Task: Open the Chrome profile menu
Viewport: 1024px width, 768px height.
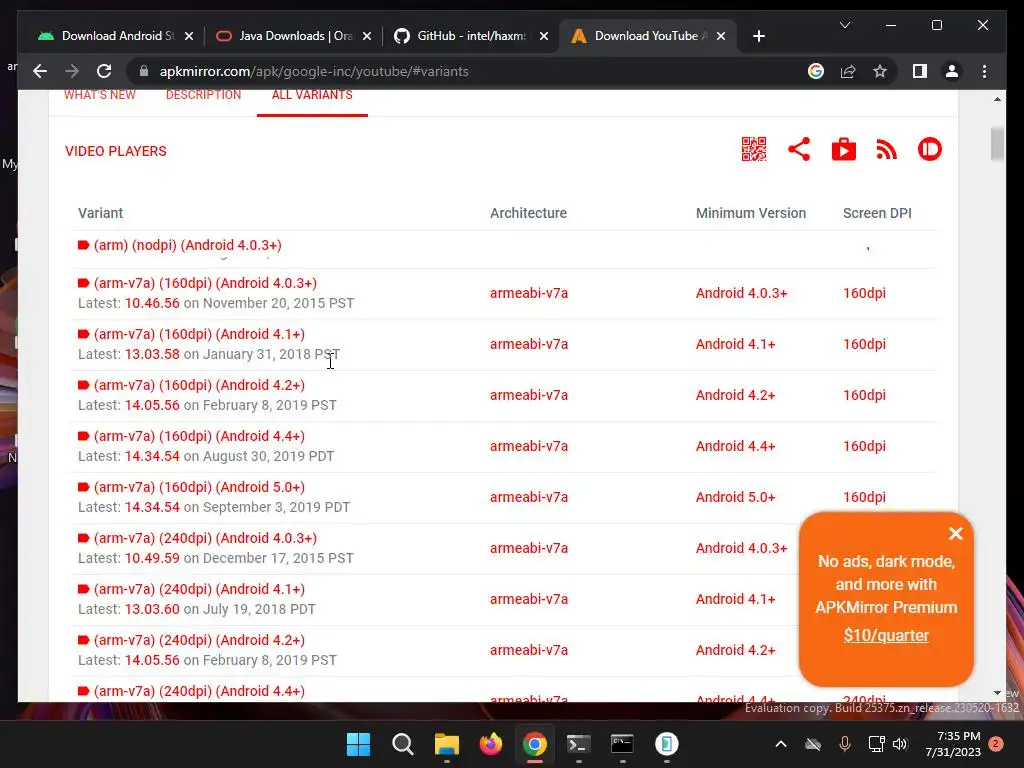Action: [x=952, y=71]
